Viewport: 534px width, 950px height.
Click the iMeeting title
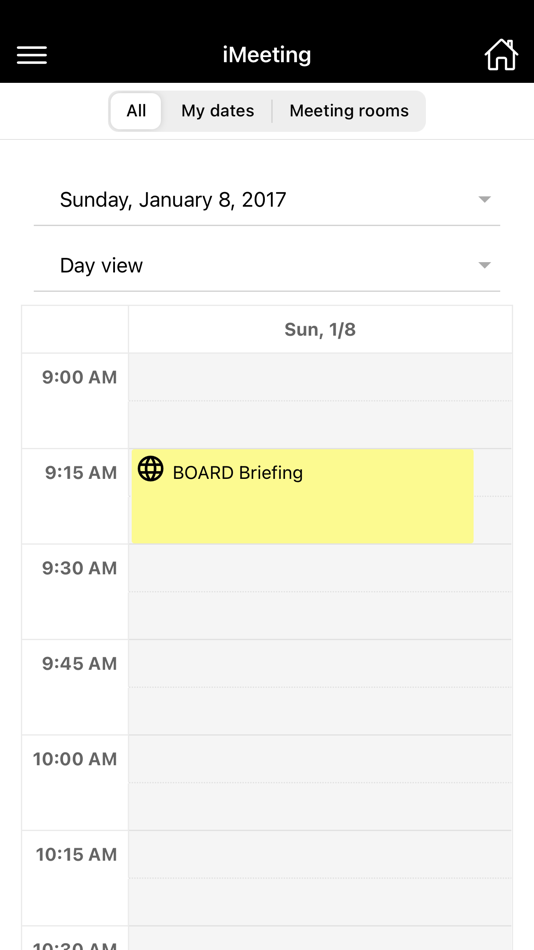tap(267, 55)
